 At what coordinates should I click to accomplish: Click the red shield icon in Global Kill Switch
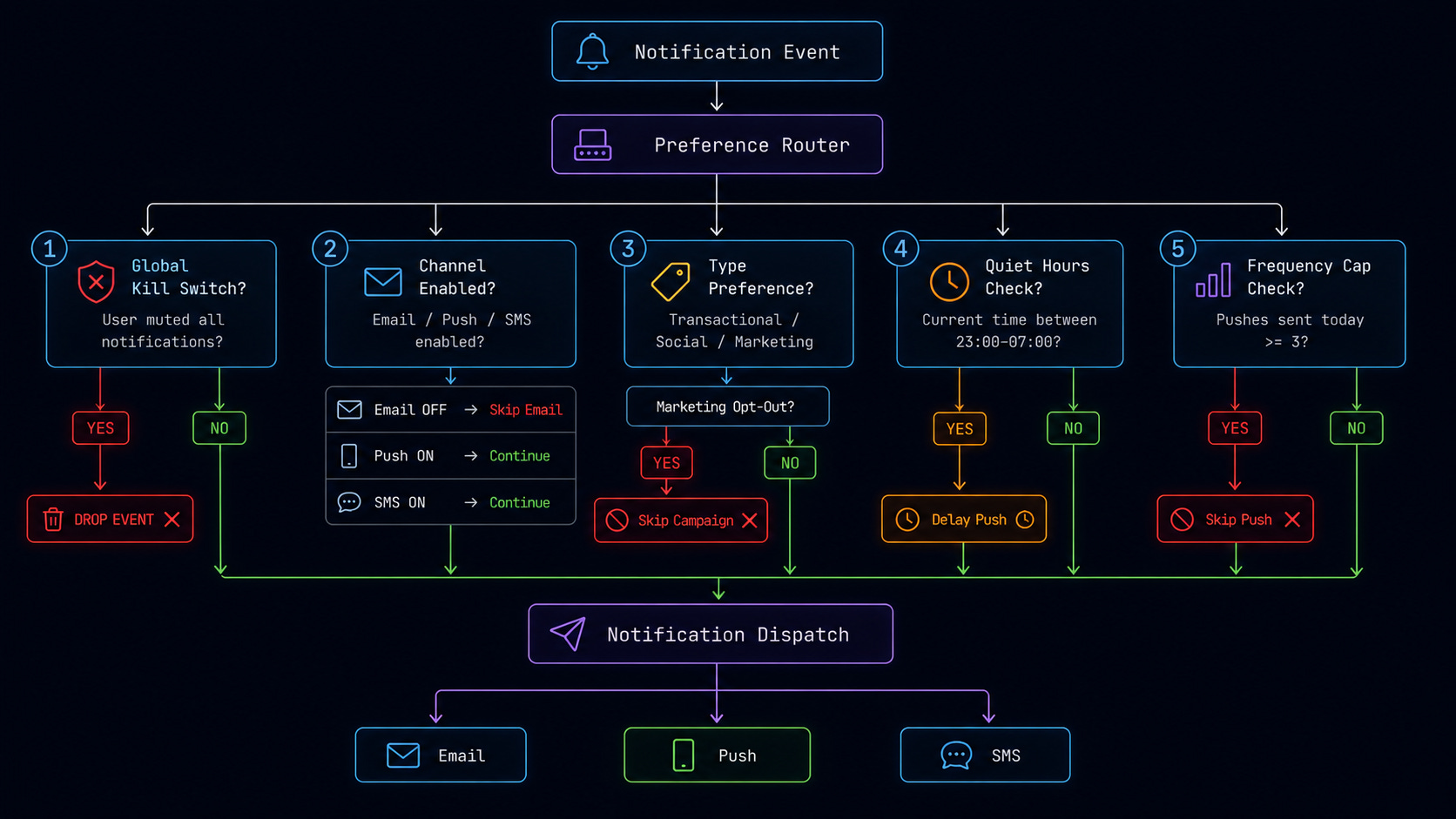(96, 281)
